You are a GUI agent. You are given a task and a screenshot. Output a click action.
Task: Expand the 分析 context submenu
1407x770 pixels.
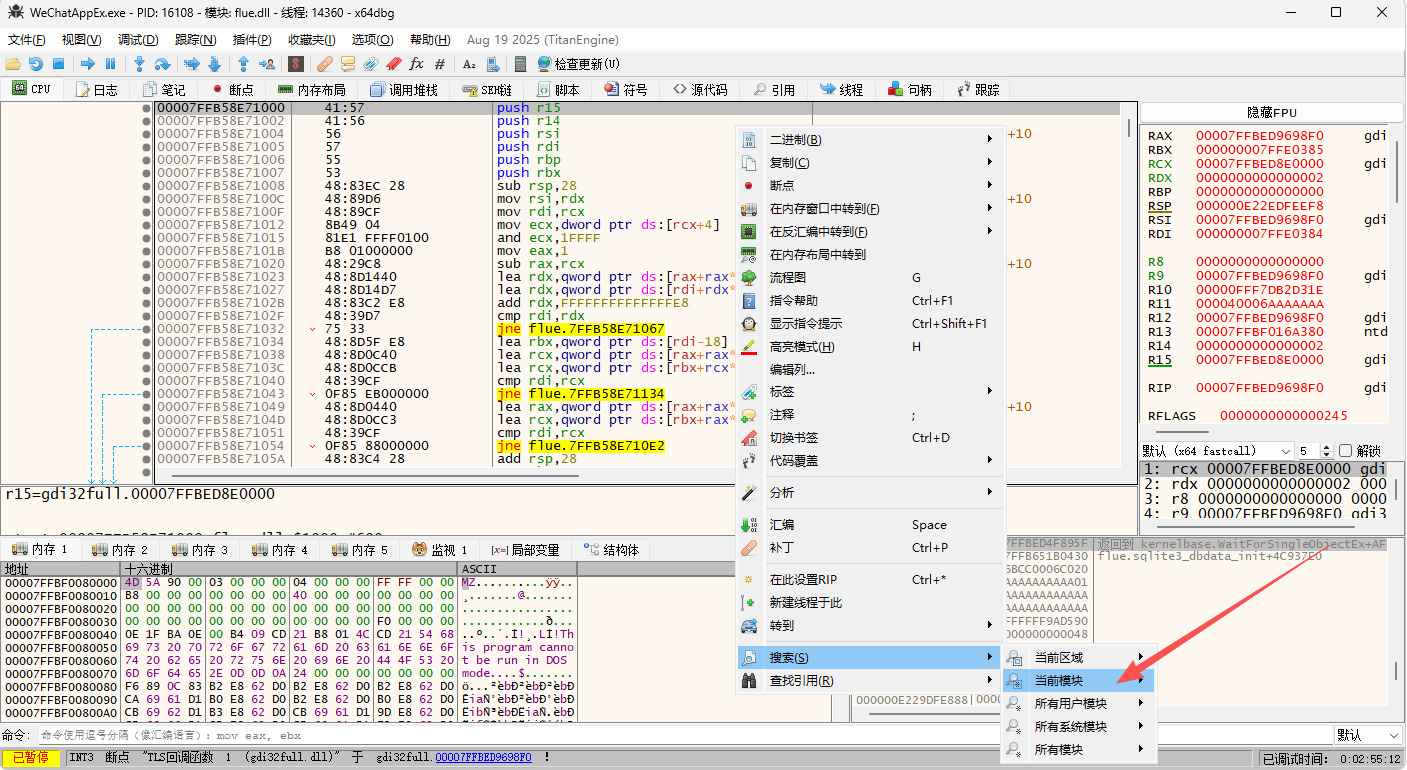click(869, 493)
